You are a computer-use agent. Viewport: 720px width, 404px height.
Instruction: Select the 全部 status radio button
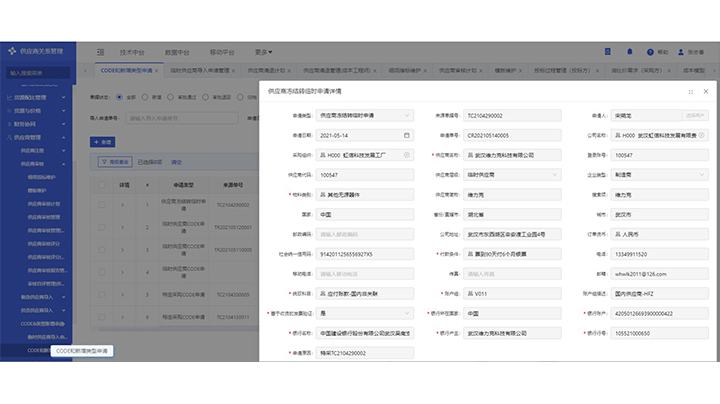pos(122,97)
